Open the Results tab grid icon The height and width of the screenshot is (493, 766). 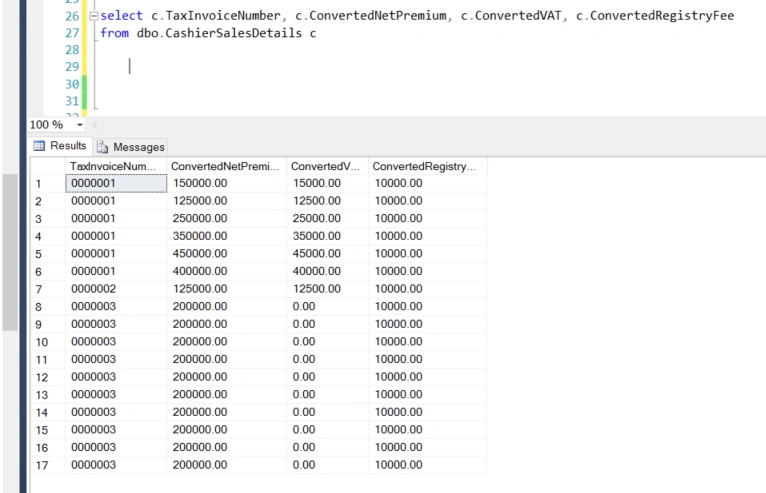click(39, 146)
